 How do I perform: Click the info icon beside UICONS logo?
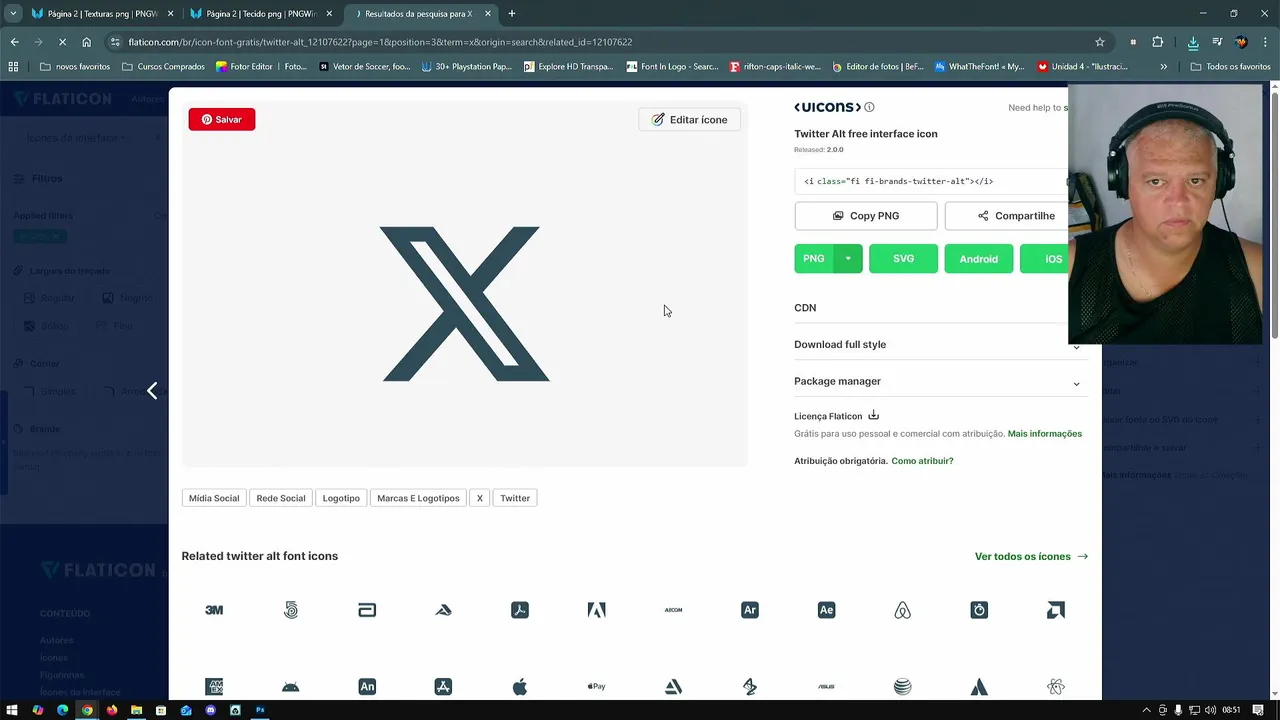[x=869, y=107]
